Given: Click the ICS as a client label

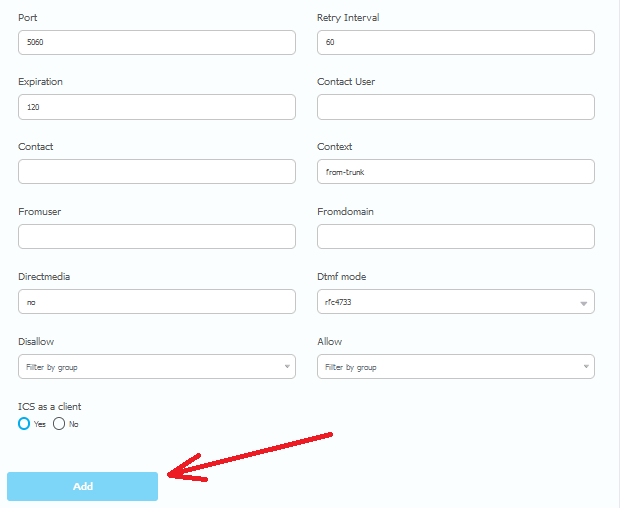Looking at the screenshot, I should 49,406.
